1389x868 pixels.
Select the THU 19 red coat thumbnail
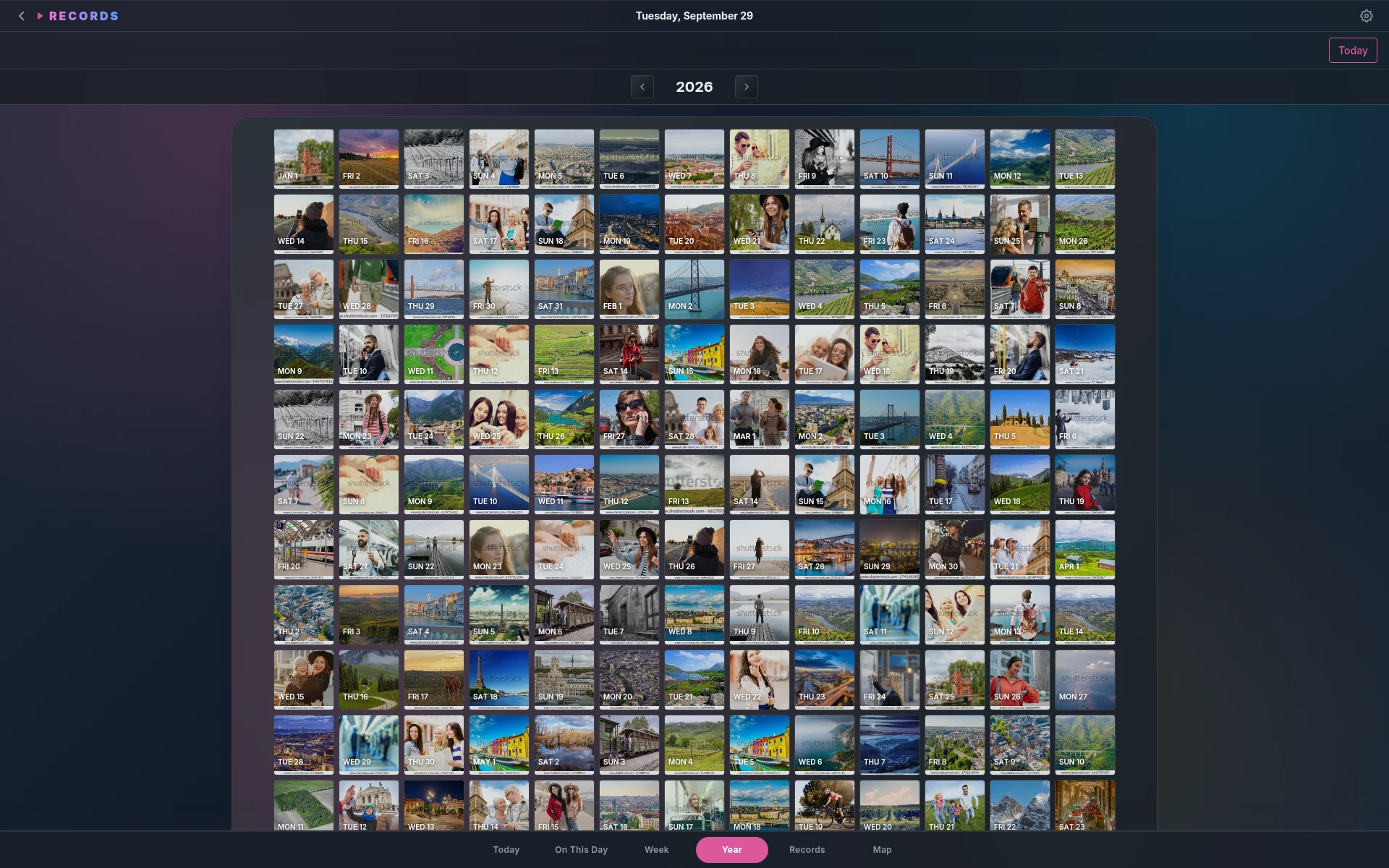[x=1085, y=485]
